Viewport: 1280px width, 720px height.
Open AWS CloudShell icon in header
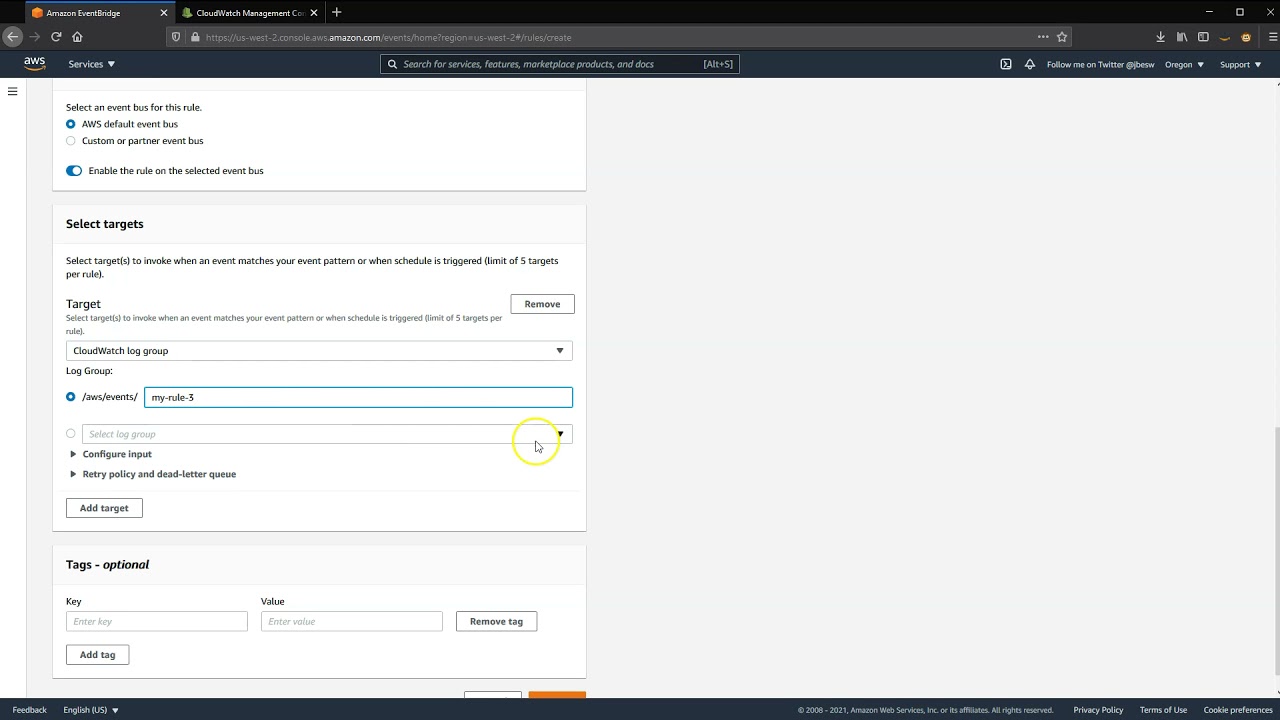[x=1005, y=64]
